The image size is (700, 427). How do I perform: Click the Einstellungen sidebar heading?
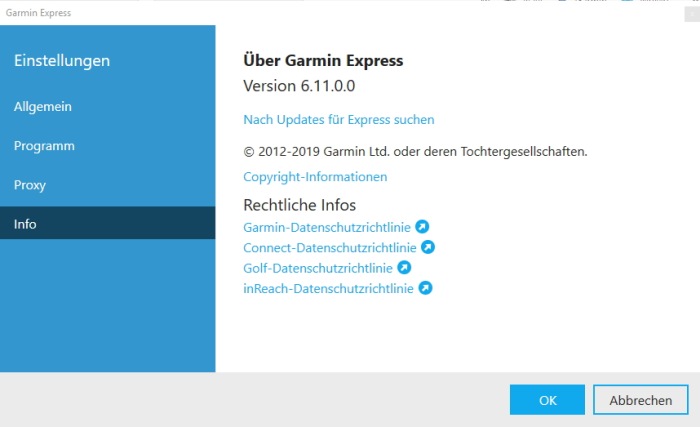62,61
